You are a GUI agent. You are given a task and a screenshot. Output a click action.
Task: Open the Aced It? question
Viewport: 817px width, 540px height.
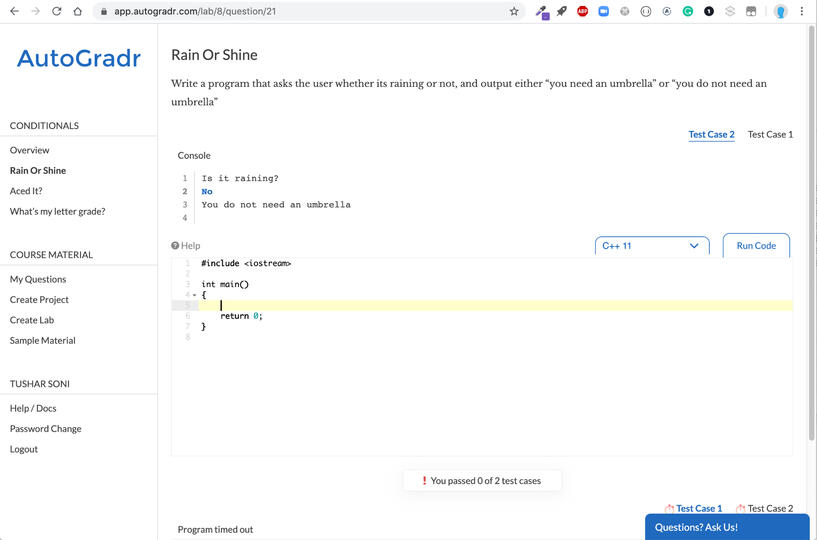(x=26, y=191)
